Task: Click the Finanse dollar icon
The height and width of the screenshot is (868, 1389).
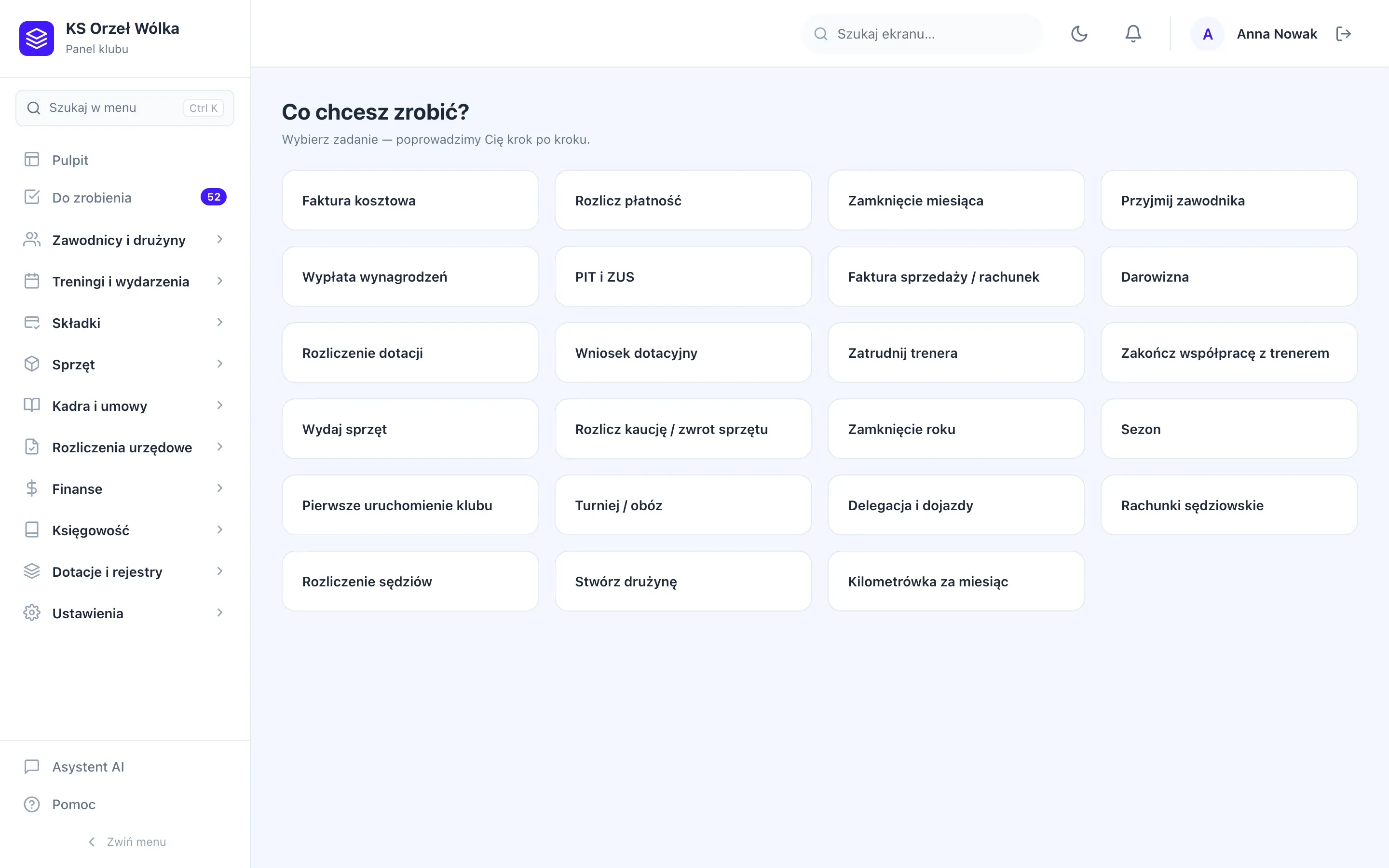Action: click(x=31, y=488)
